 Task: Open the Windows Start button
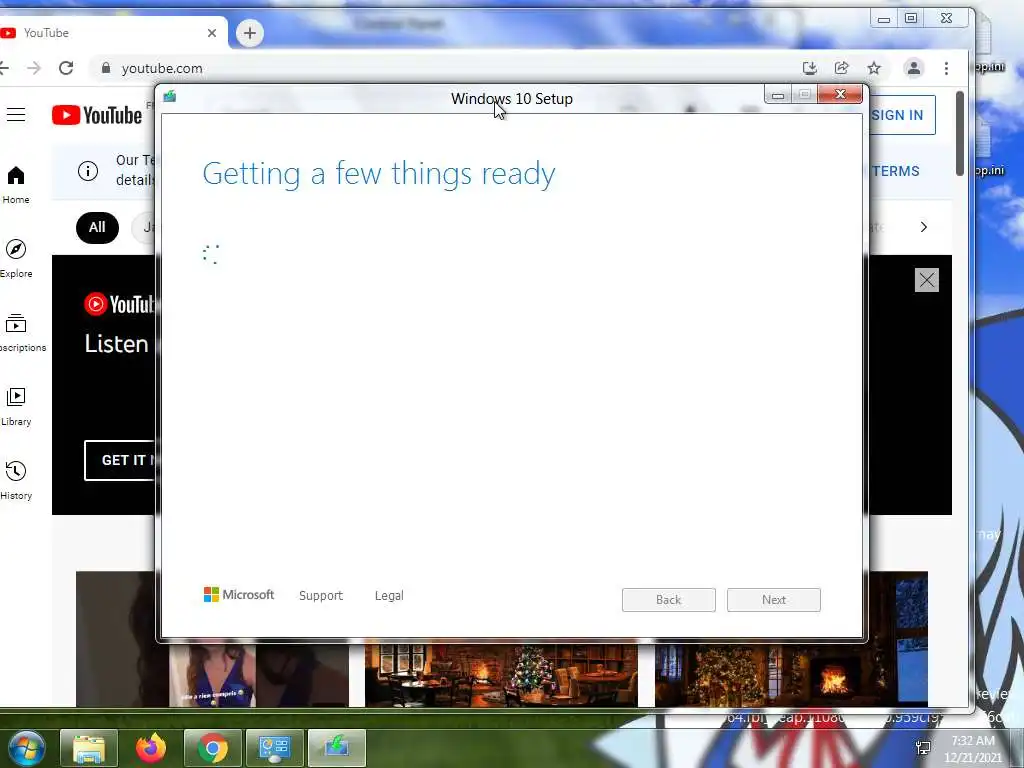point(26,747)
